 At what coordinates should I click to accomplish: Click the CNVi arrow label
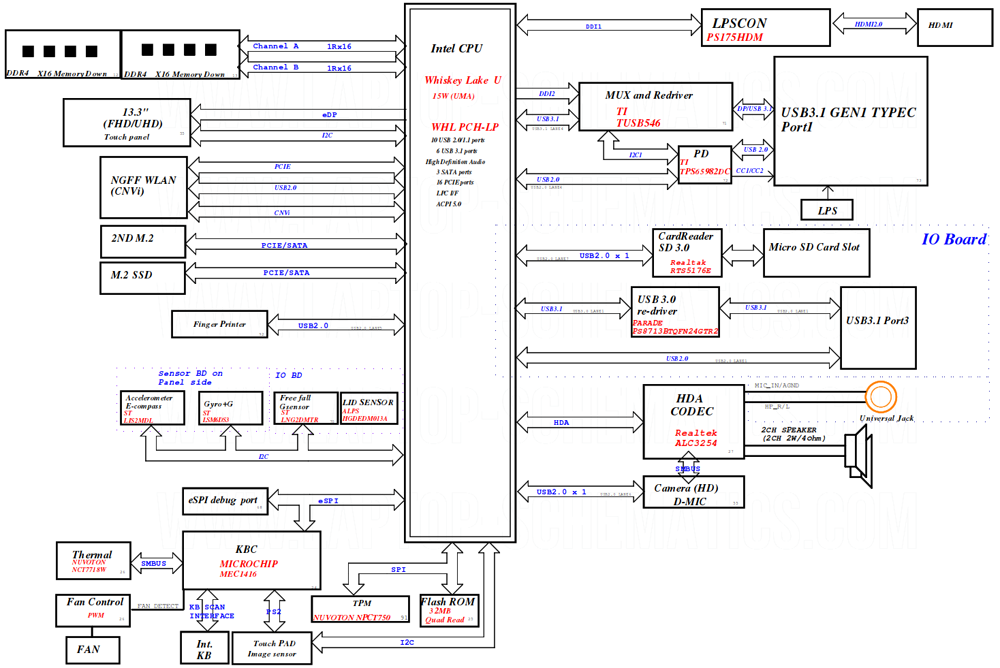[282, 212]
